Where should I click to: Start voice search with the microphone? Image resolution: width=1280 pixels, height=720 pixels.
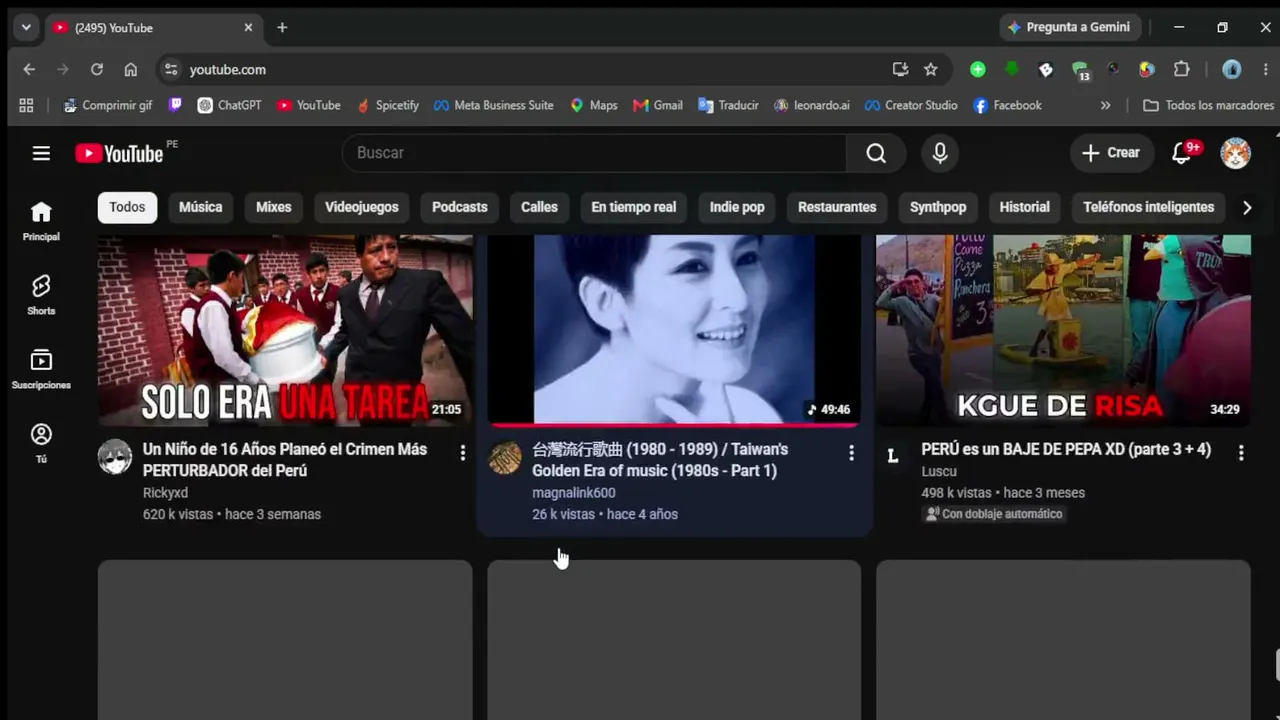tap(940, 153)
